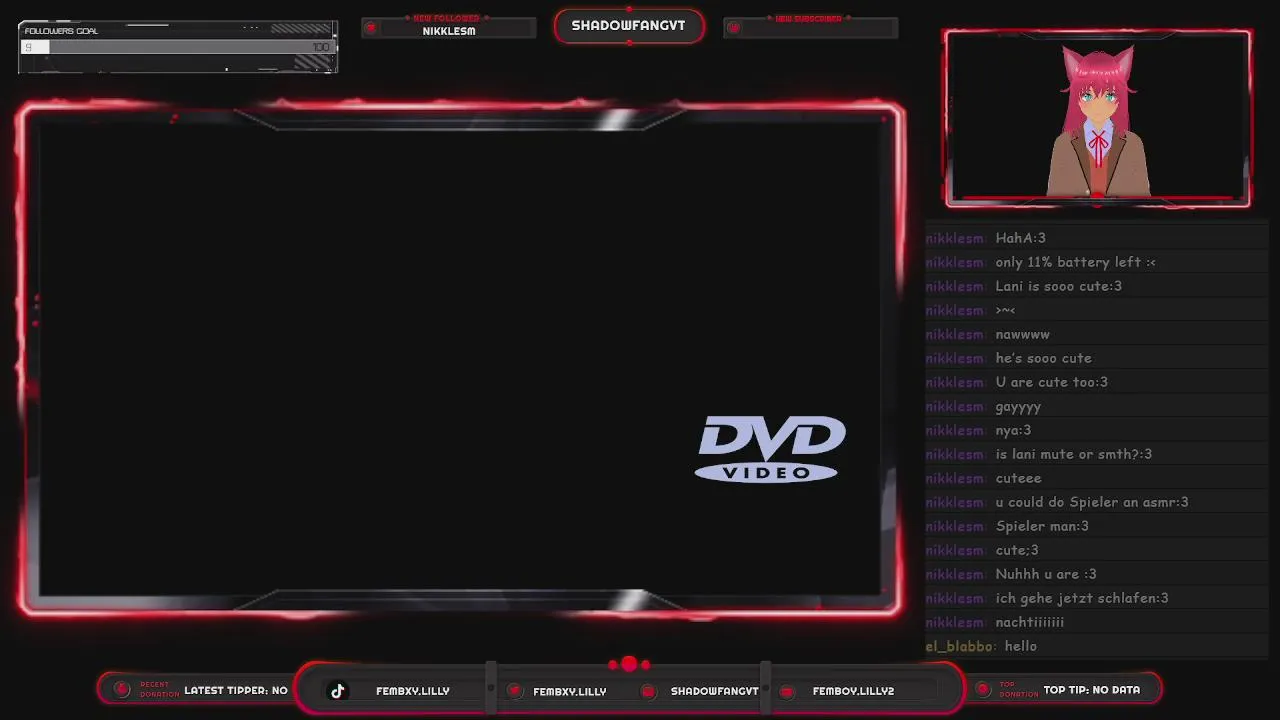This screenshot has height=720, width=1280.
Task: Click nikklesm username beside 'HahA:3'
Action: pos(955,238)
